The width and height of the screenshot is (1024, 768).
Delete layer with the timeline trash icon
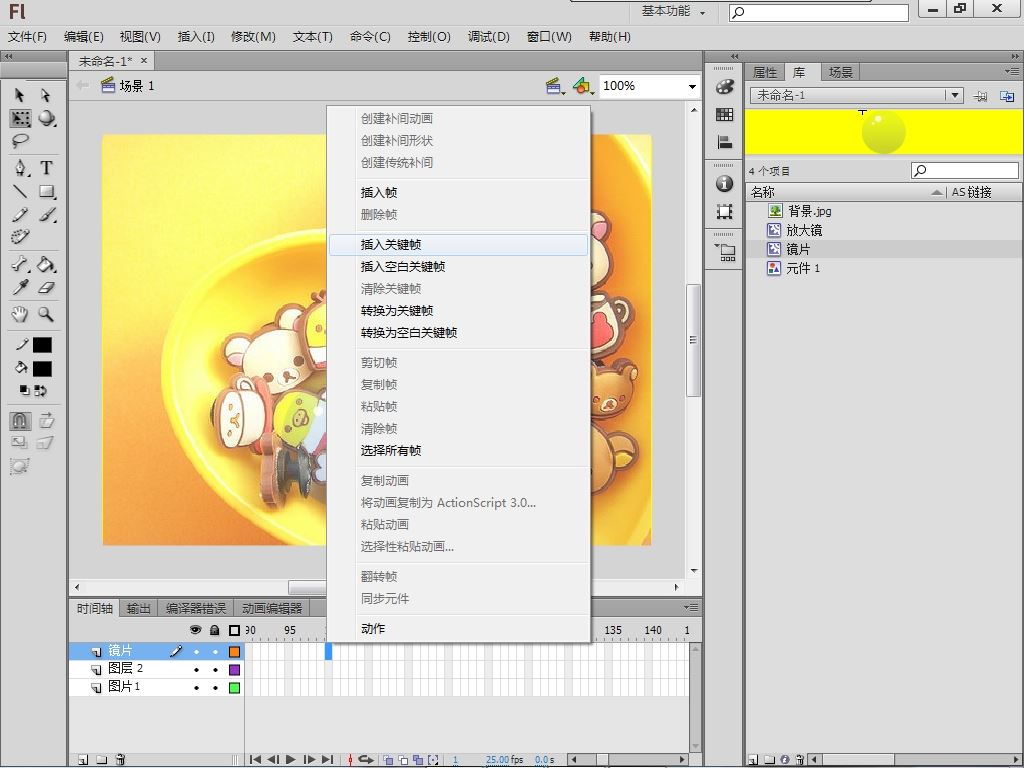(120, 760)
